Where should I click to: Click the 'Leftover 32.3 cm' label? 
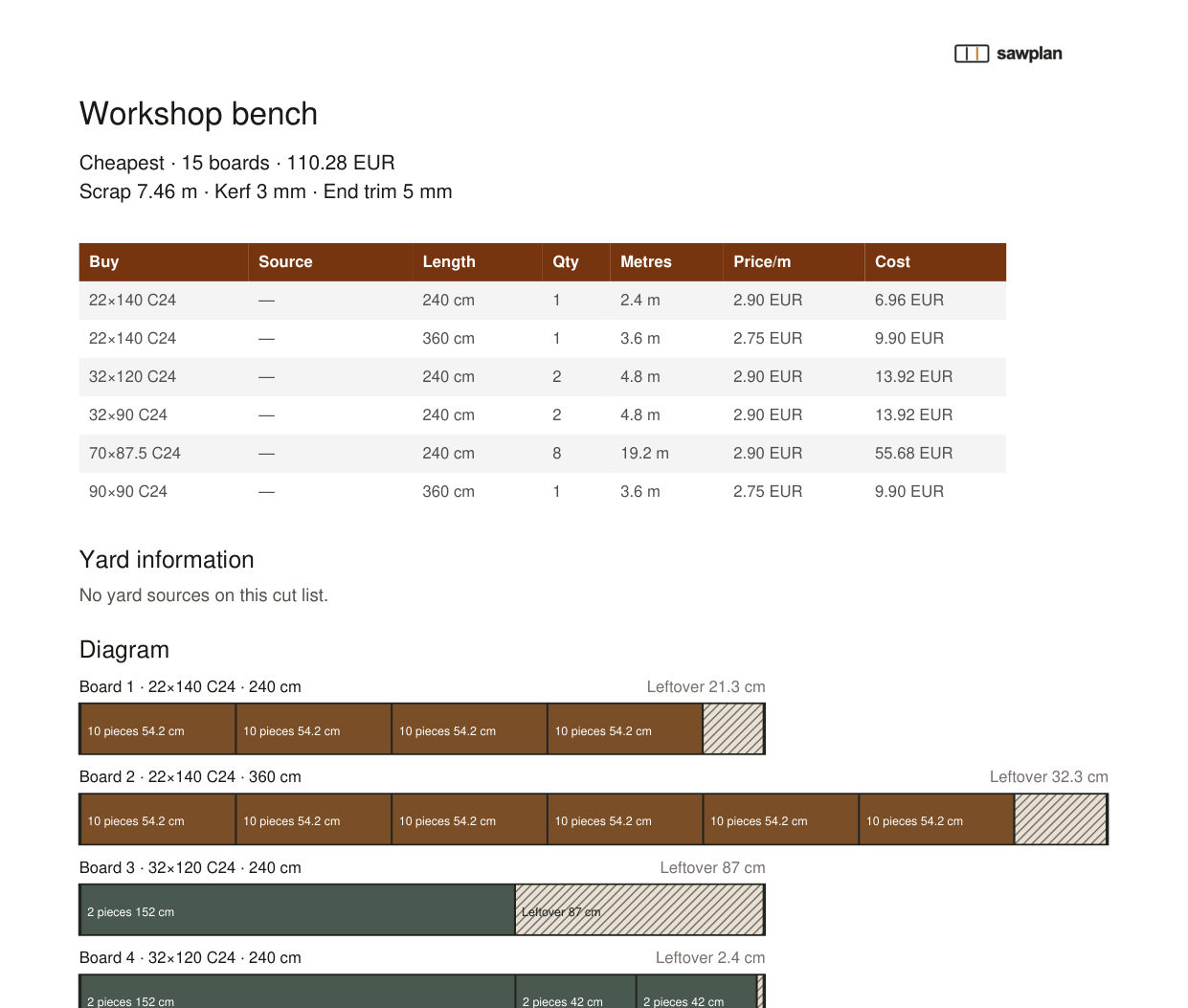tap(1049, 776)
